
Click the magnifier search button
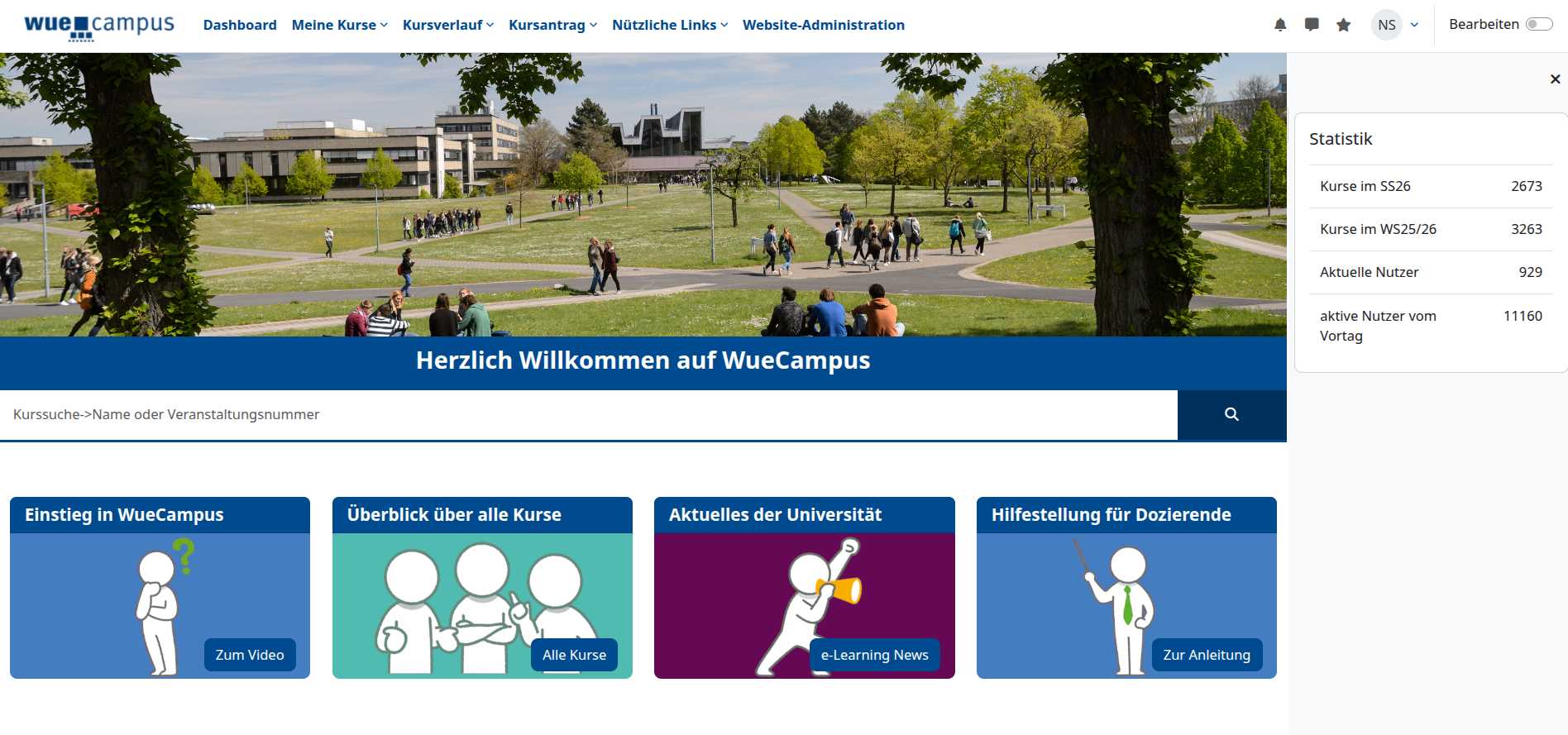pos(1231,414)
